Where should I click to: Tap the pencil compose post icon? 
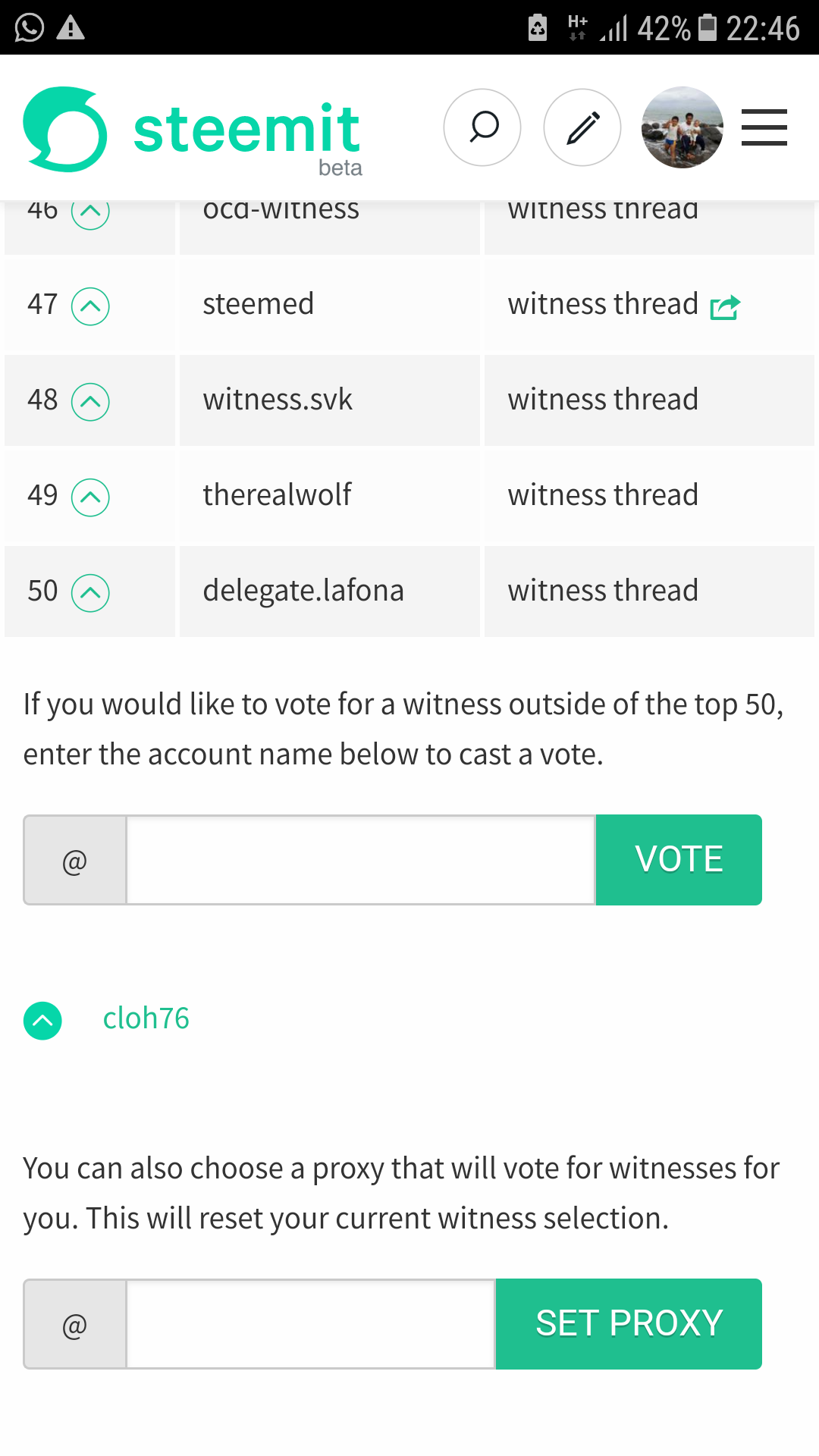pos(582,127)
